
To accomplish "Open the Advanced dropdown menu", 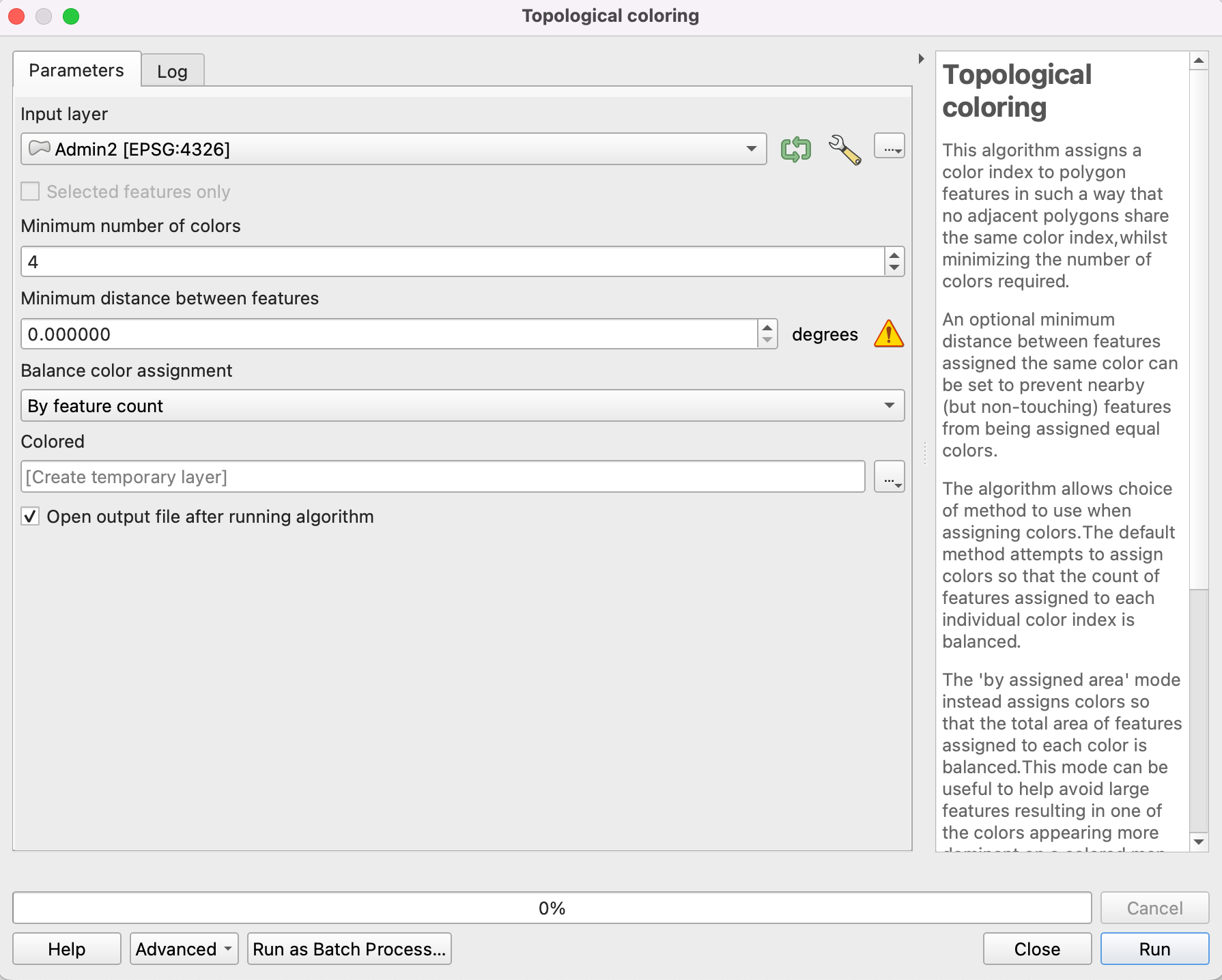I will [184, 949].
